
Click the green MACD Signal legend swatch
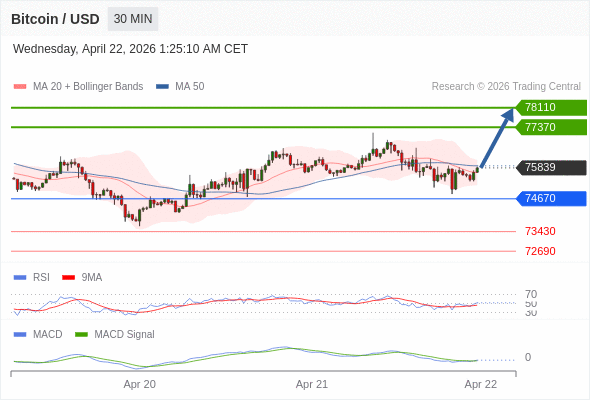click(81, 335)
